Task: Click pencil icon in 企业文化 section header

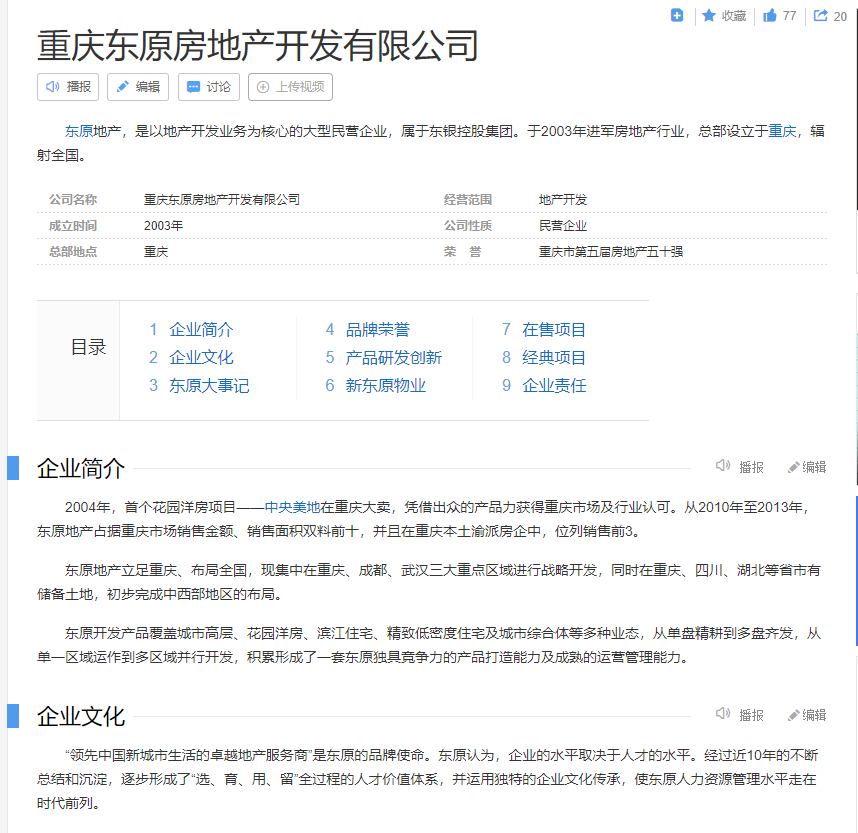Action: (x=793, y=715)
